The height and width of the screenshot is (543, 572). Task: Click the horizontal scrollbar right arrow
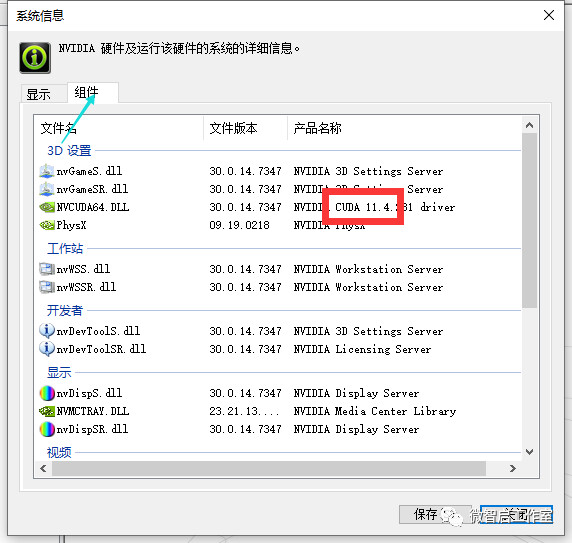point(513,468)
